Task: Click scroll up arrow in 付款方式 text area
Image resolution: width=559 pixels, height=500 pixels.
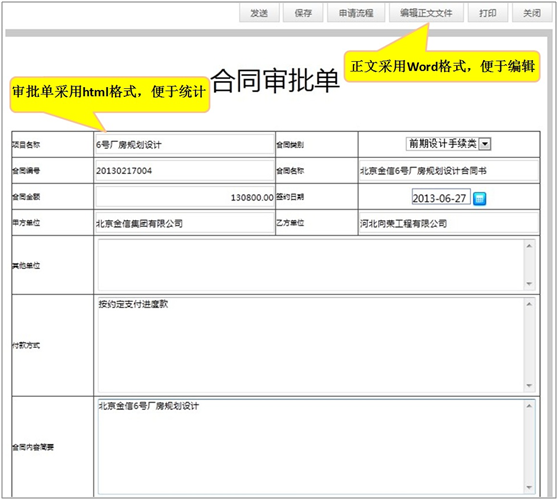Action: point(529,304)
